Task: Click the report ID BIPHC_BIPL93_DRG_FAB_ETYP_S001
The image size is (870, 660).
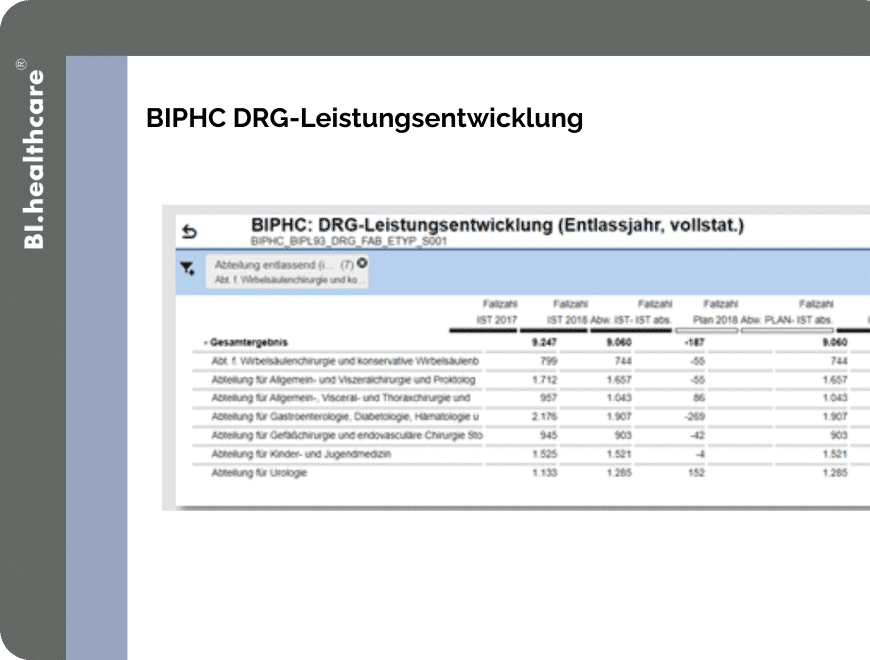Action: [348, 241]
